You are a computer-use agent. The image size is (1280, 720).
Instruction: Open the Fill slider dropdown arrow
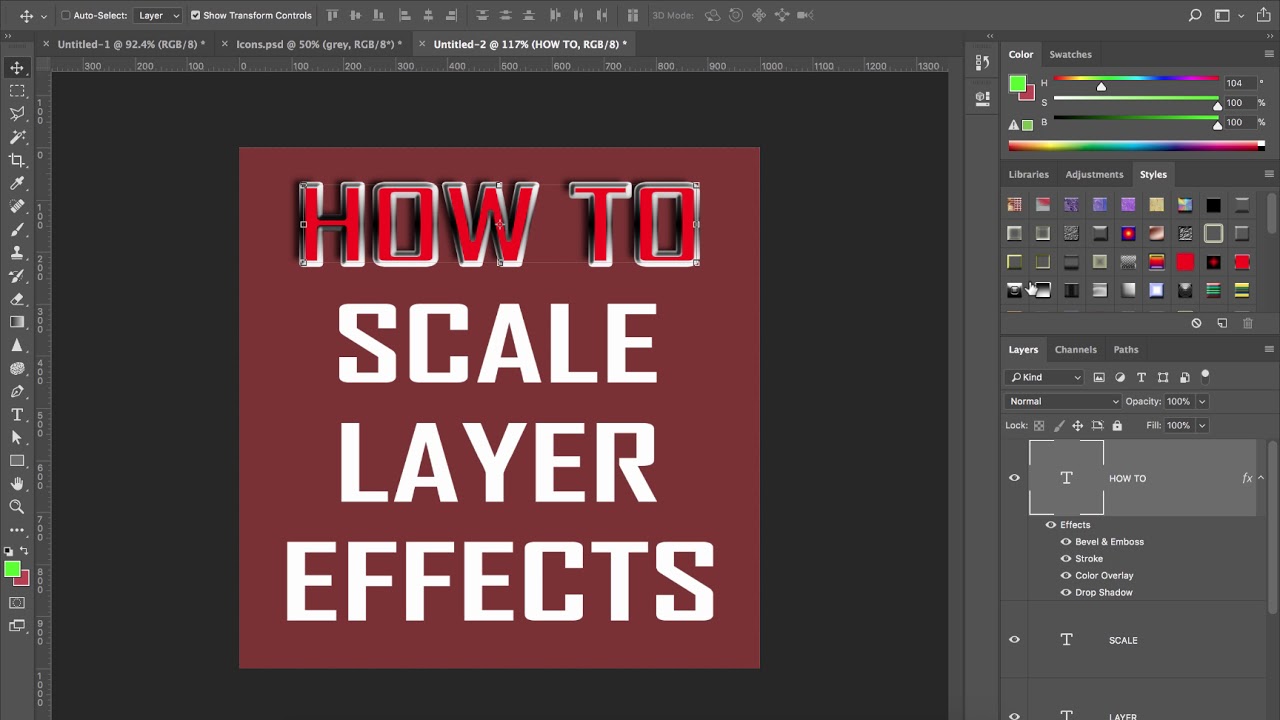pyautogui.click(x=1202, y=425)
